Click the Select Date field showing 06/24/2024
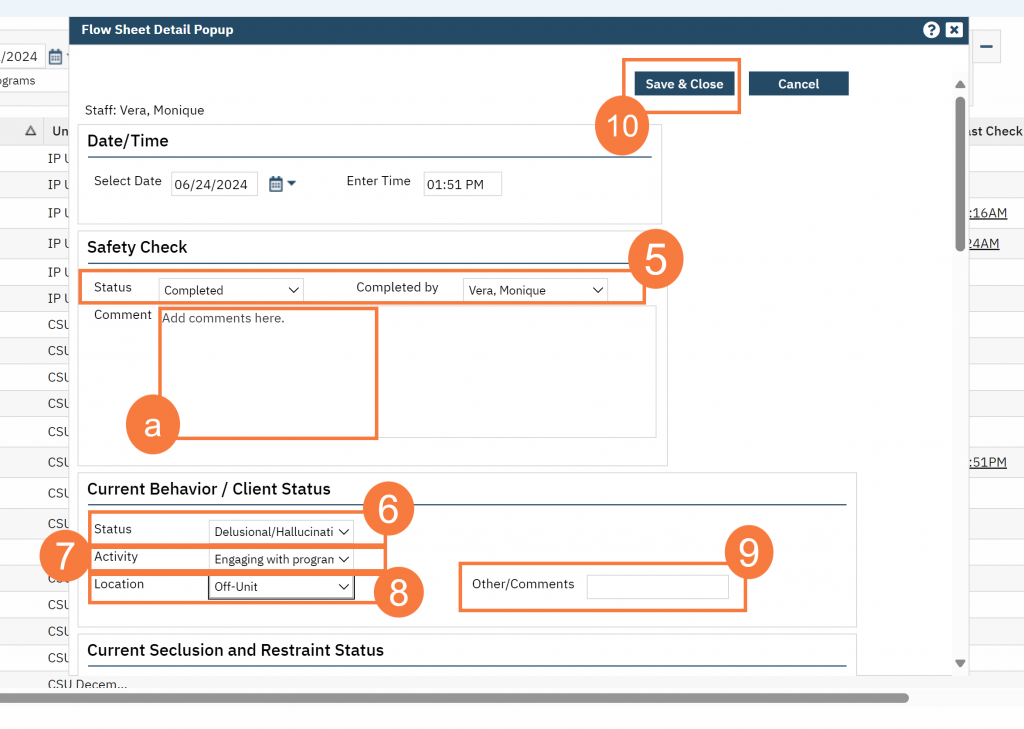This screenshot has height=729, width=1024. (213, 184)
